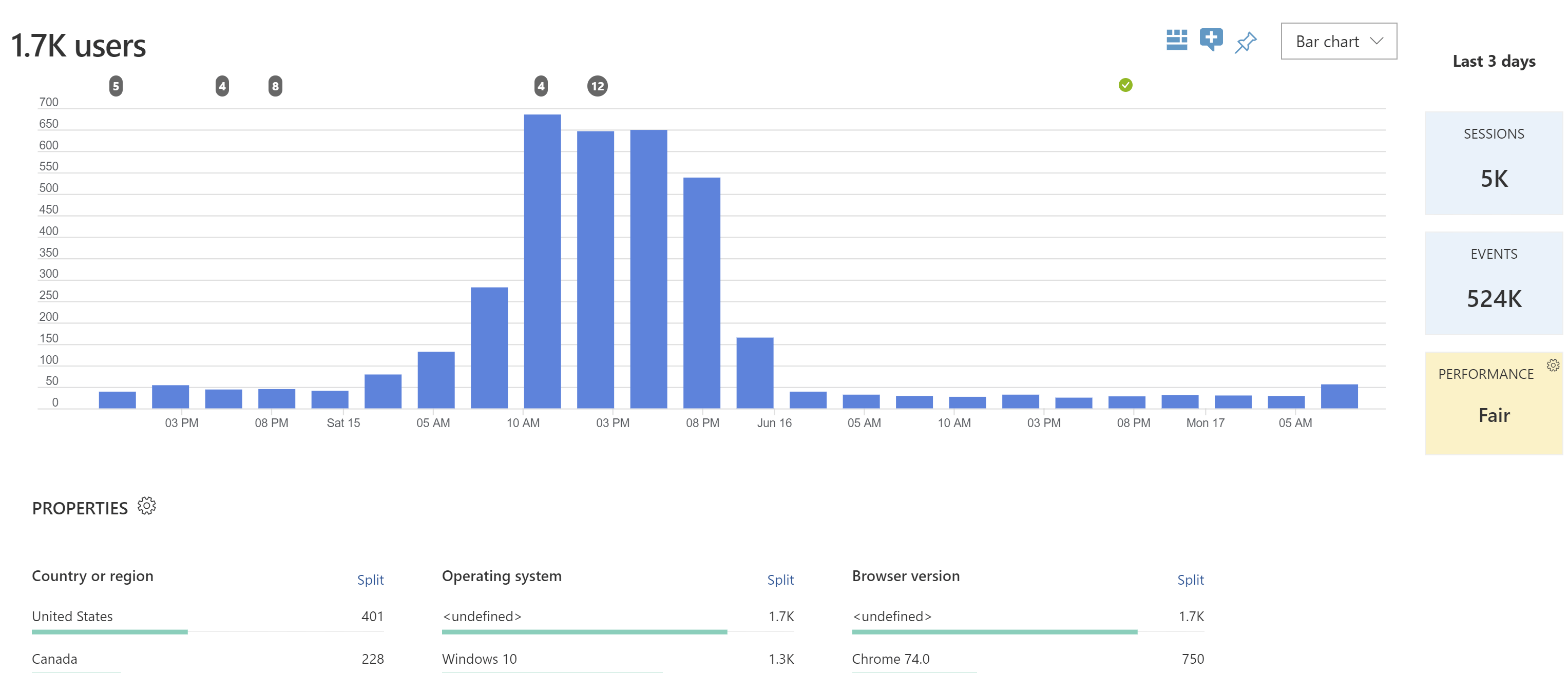Image resolution: width=1568 pixels, height=673 pixels.
Task: Split by Country or region
Action: (x=370, y=579)
